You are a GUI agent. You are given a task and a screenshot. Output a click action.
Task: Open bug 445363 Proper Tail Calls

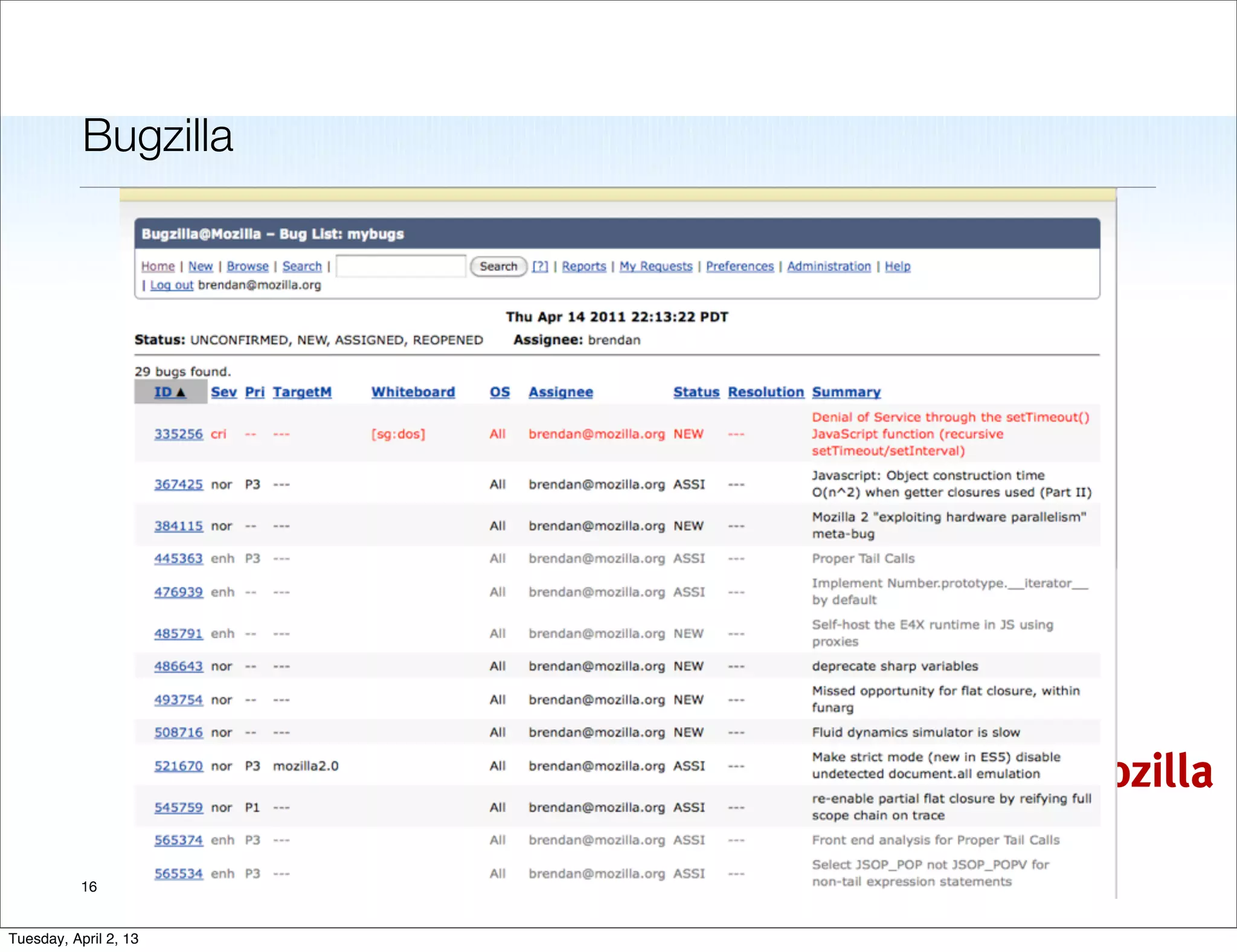coord(178,559)
